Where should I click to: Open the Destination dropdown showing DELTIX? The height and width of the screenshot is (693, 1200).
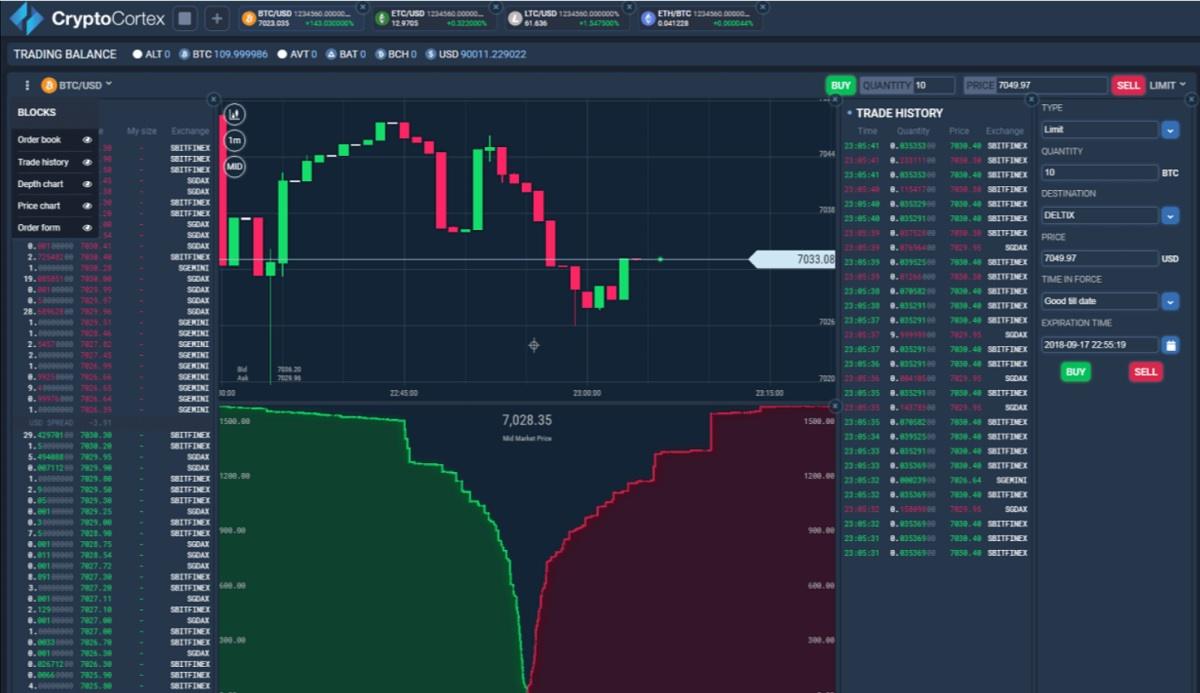pyautogui.click(x=1170, y=215)
